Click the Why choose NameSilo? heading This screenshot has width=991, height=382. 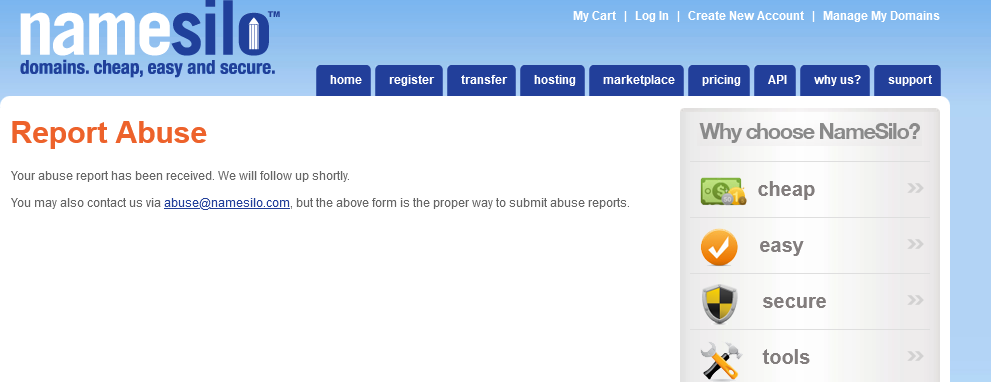810,132
